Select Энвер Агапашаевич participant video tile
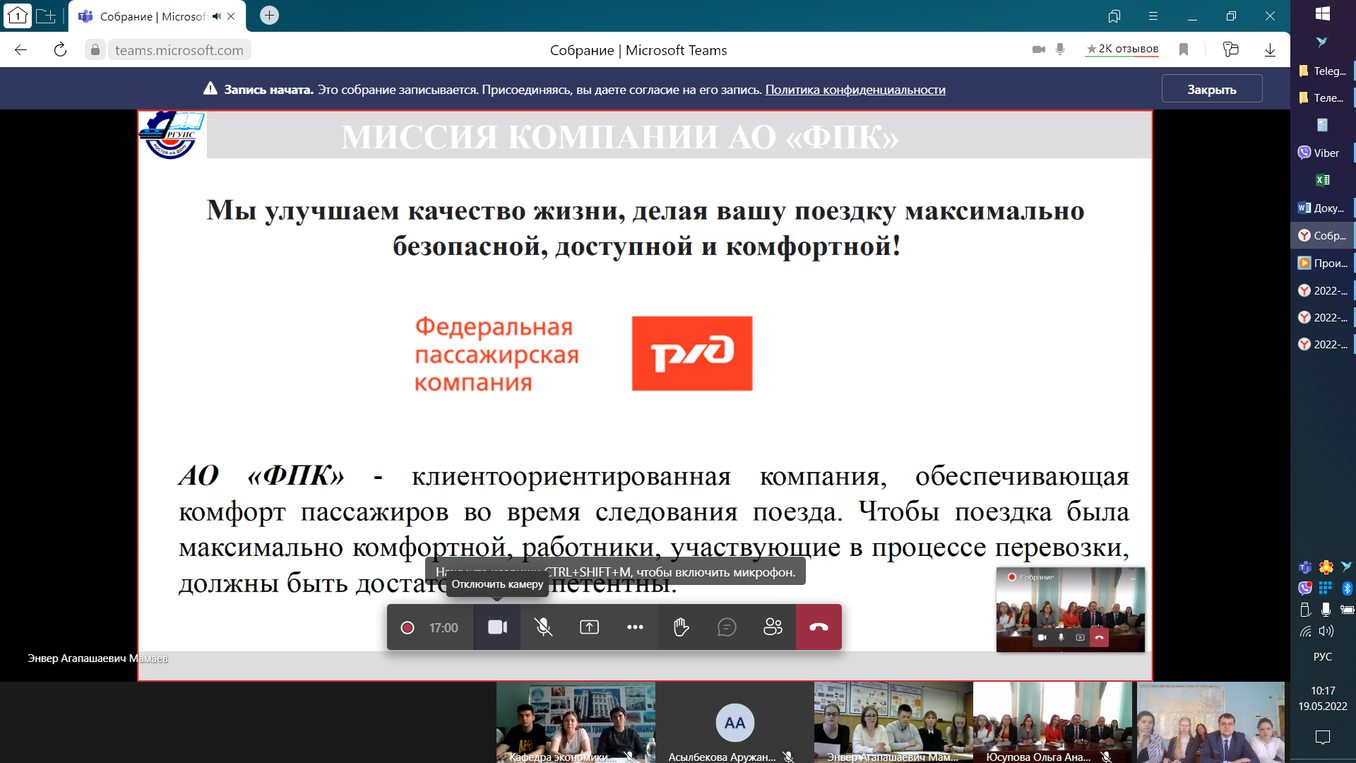1356x763 pixels. click(x=893, y=723)
